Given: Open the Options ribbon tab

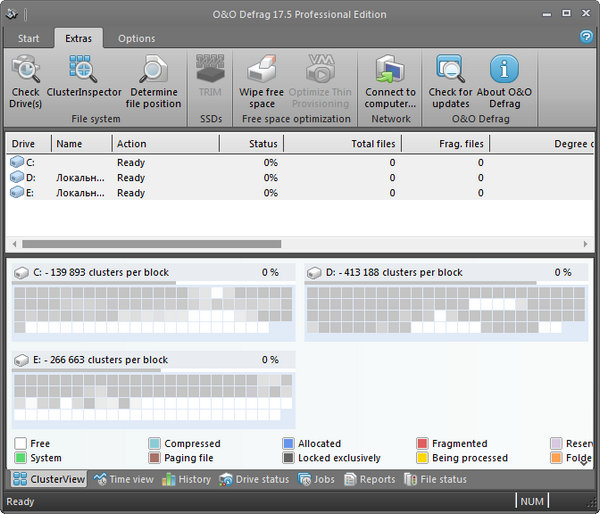Looking at the screenshot, I should [137, 39].
